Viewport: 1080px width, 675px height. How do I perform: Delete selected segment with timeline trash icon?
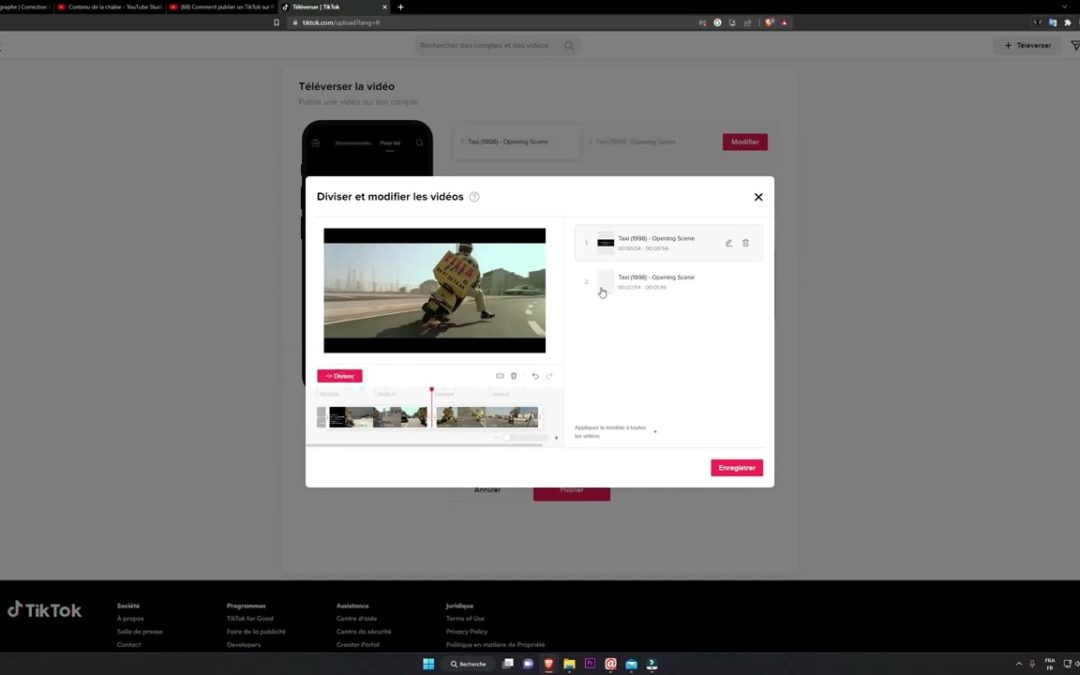tap(514, 376)
